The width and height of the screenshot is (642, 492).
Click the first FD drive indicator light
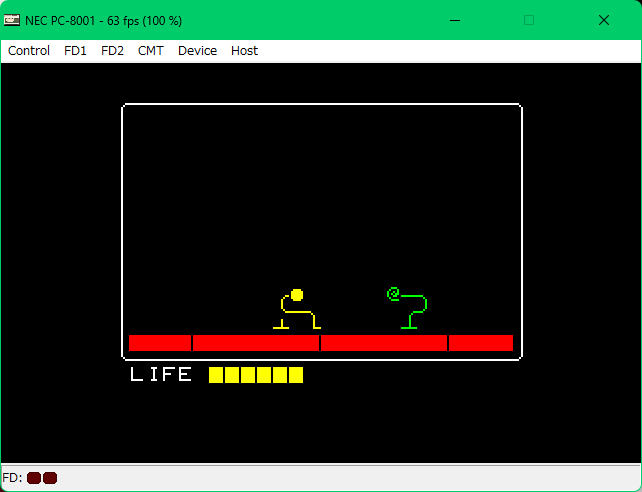(x=34, y=478)
